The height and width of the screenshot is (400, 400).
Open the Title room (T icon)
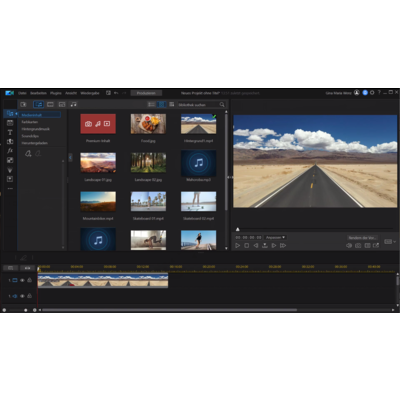(x=10, y=132)
